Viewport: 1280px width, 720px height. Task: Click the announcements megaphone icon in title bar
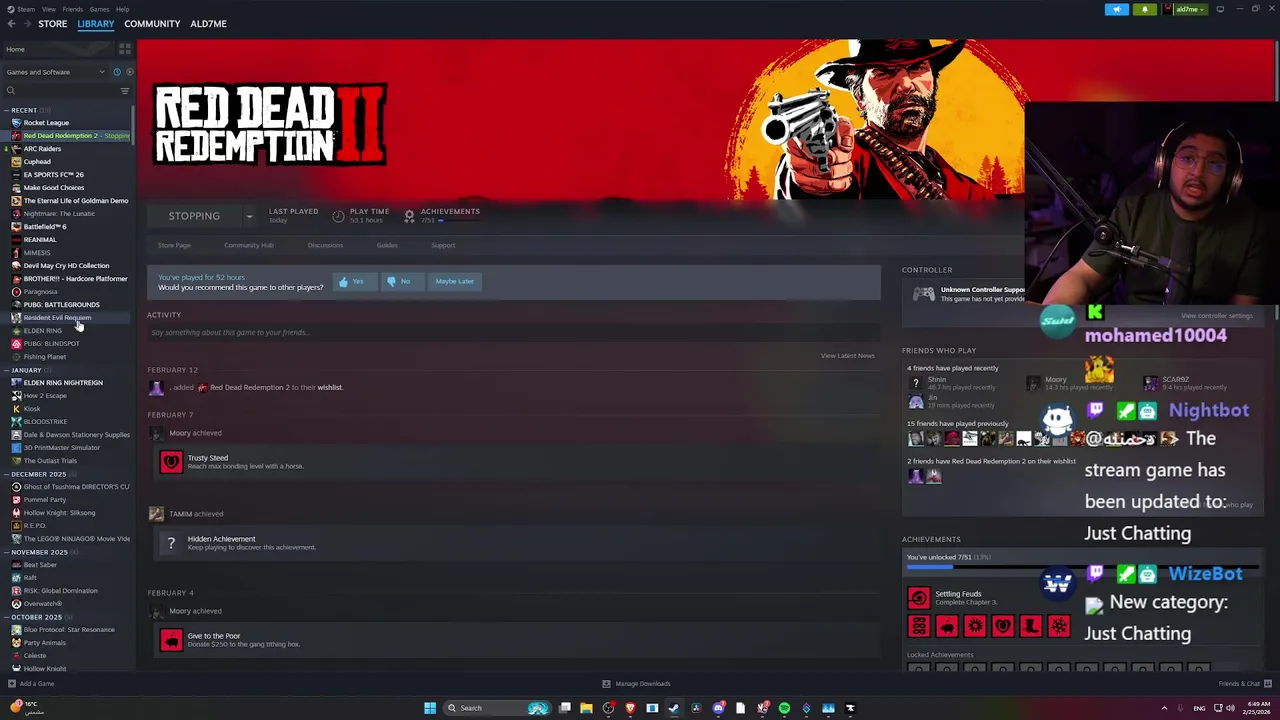(1117, 9)
